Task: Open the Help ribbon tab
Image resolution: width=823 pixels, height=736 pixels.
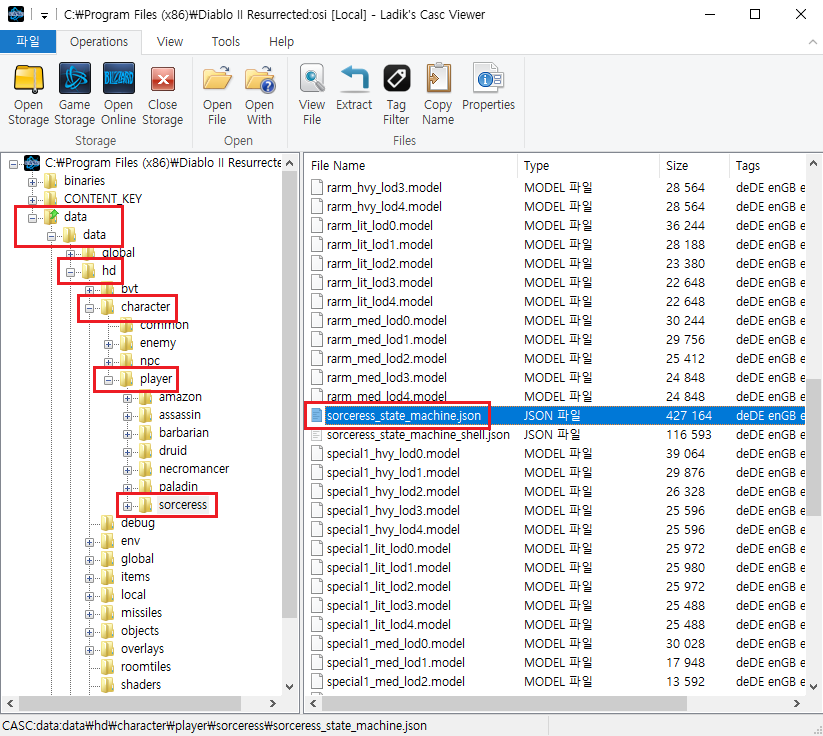Action: coord(281,41)
